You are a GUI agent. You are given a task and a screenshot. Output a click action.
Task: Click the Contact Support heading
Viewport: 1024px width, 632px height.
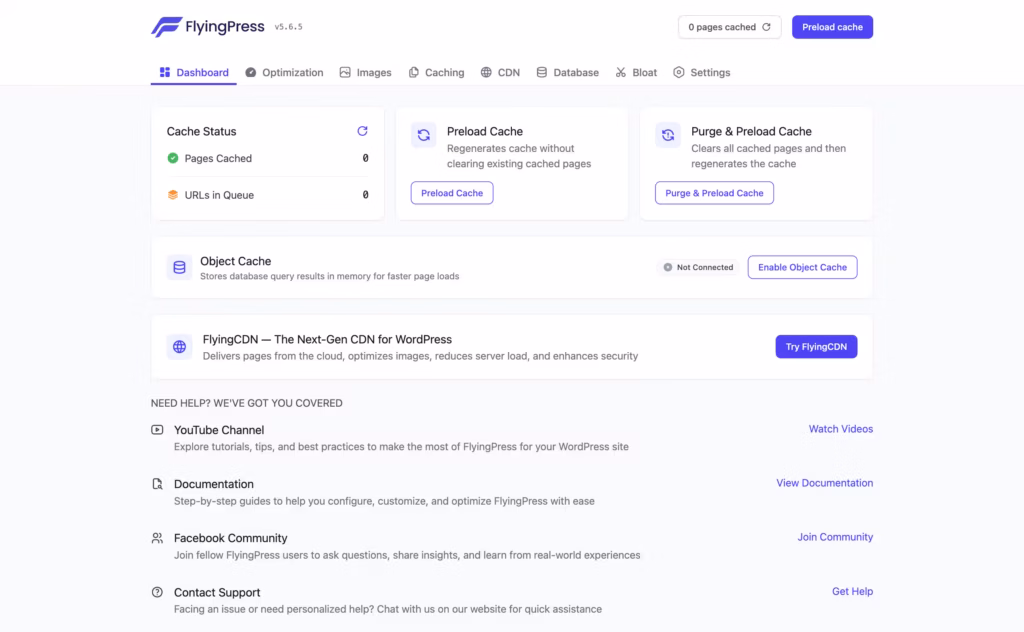point(217,592)
